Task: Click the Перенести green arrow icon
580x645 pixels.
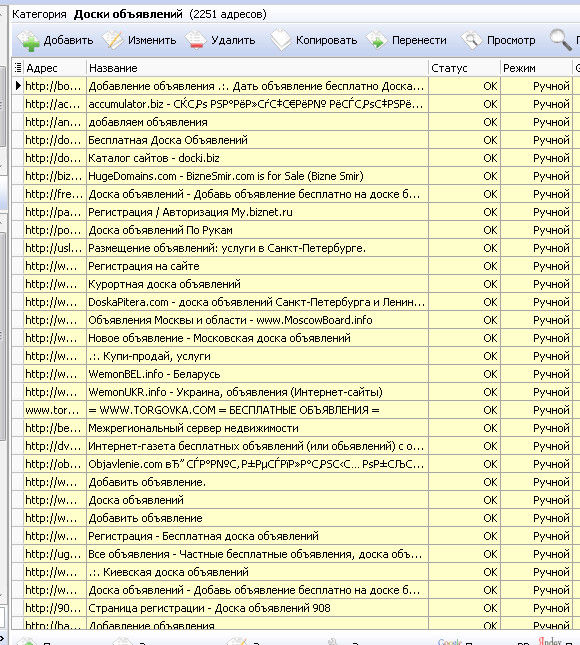Action: (x=377, y=40)
